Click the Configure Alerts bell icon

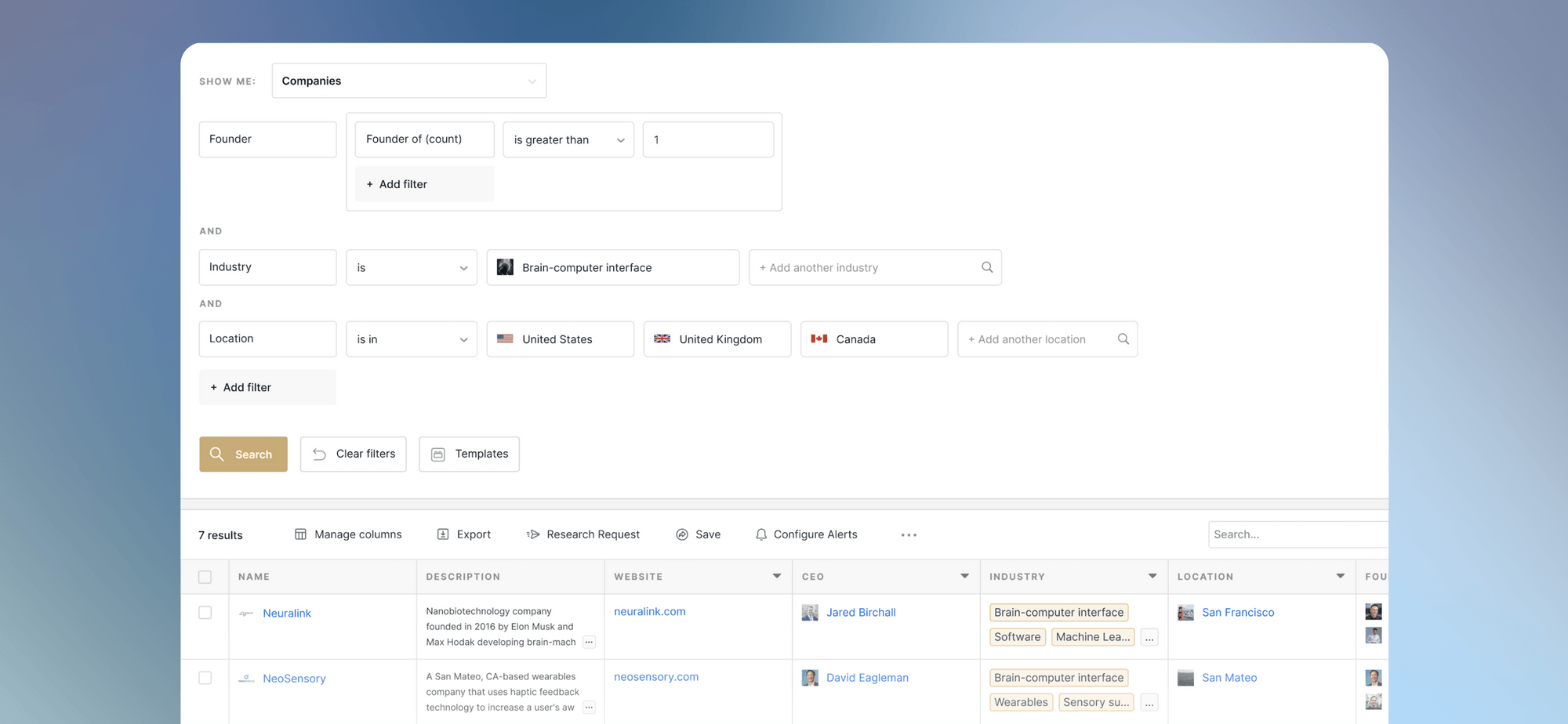pyautogui.click(x=760, y=534)
